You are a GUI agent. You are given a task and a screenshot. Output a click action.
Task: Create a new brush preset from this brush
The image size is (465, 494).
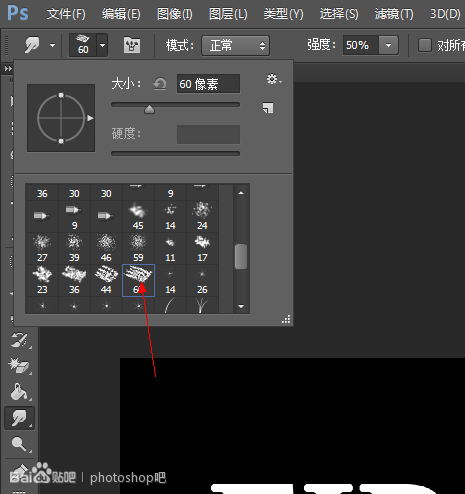coord(268,108)
